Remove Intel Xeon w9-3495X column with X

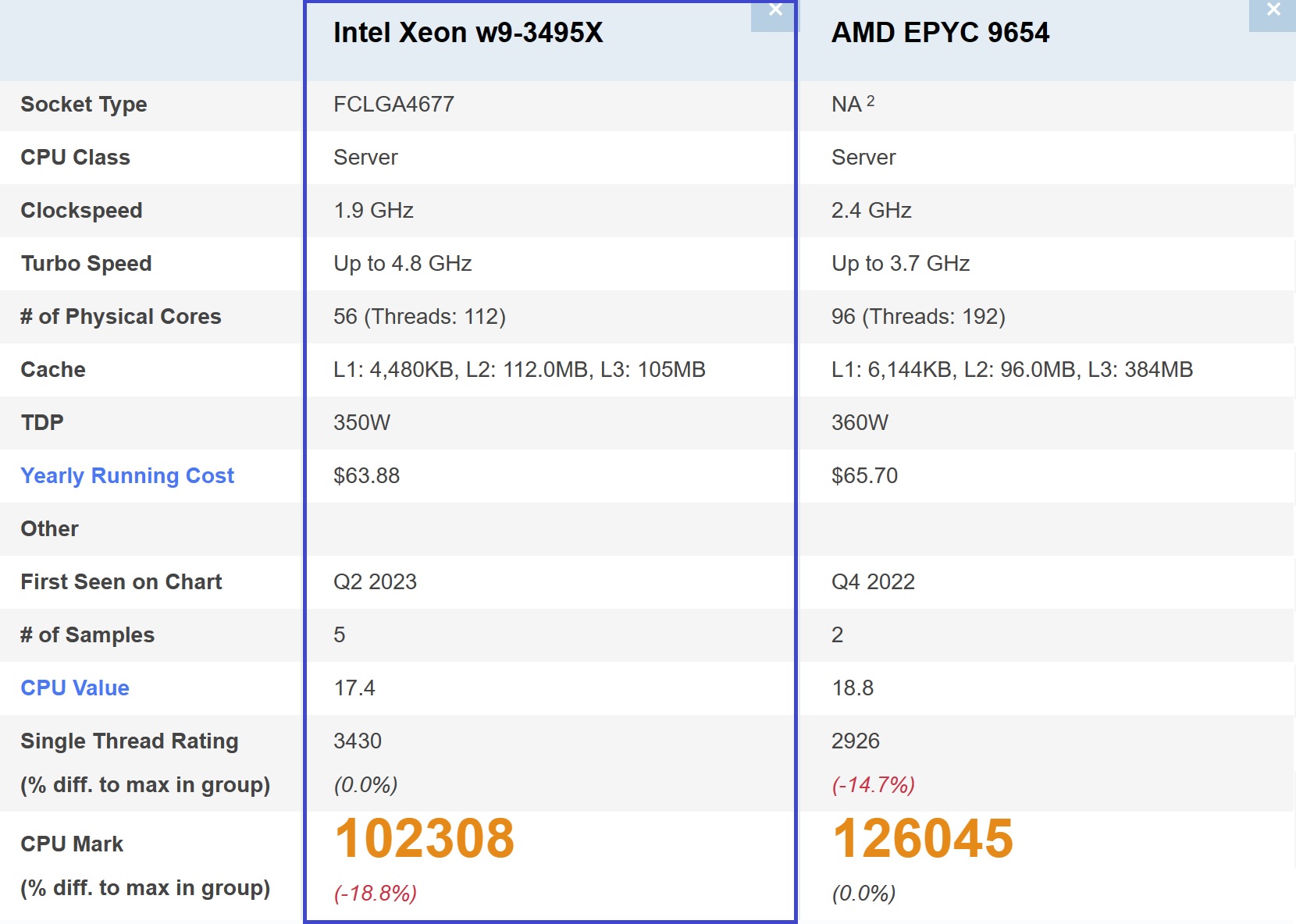774,11
